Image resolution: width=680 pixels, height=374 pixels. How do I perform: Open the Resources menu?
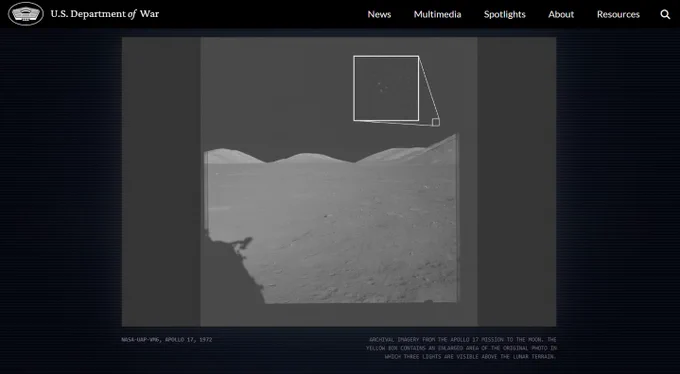tap(618, 14)
